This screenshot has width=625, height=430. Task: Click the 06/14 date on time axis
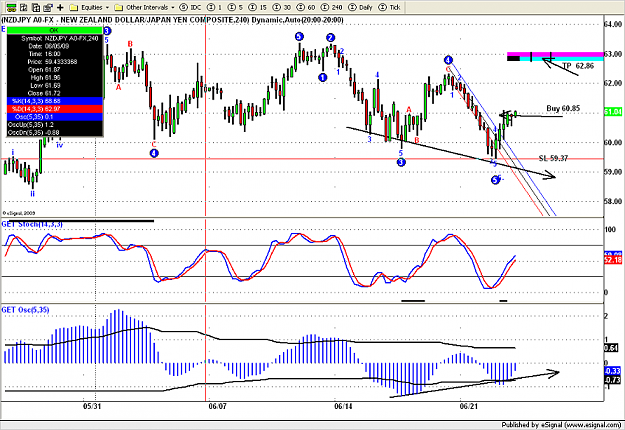(x=343, y=406)
